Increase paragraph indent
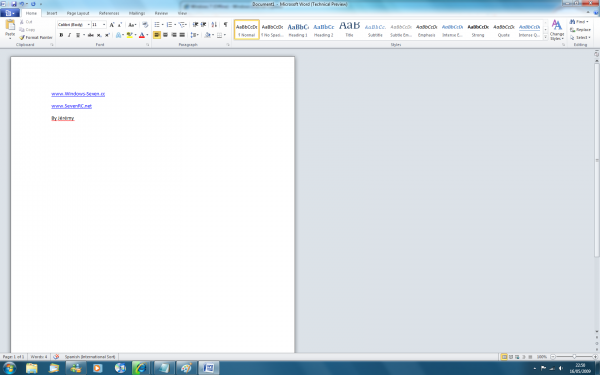 click(x=204, y=25)
